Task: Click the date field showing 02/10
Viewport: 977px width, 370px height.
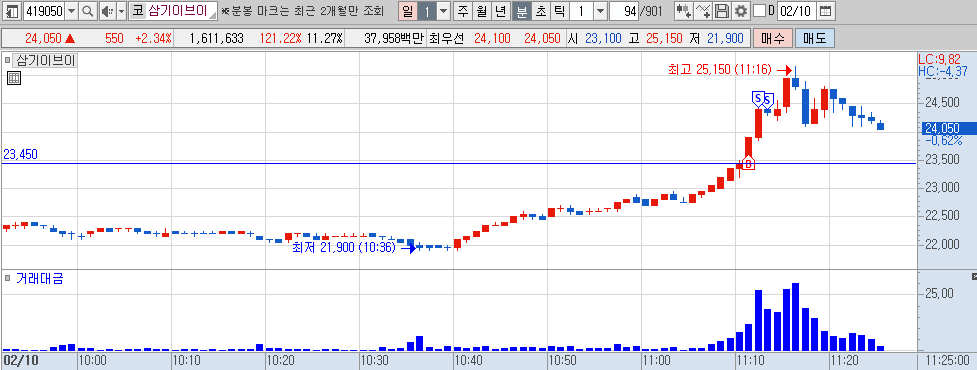Action: coord(798,11)
